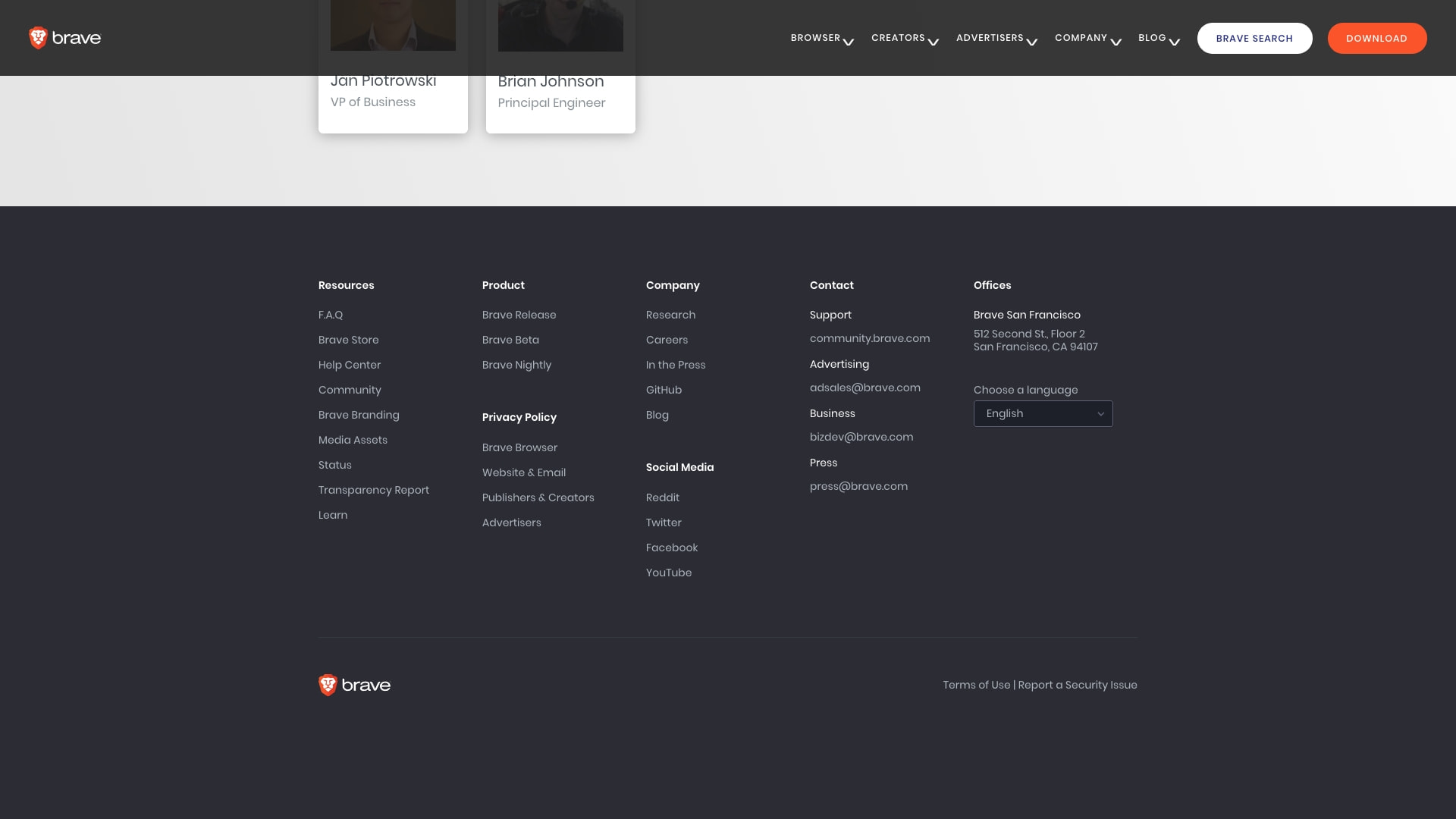Open community.brave.com support link
This screenshot has height=819, width=1456.
click(x=870, y=338)
